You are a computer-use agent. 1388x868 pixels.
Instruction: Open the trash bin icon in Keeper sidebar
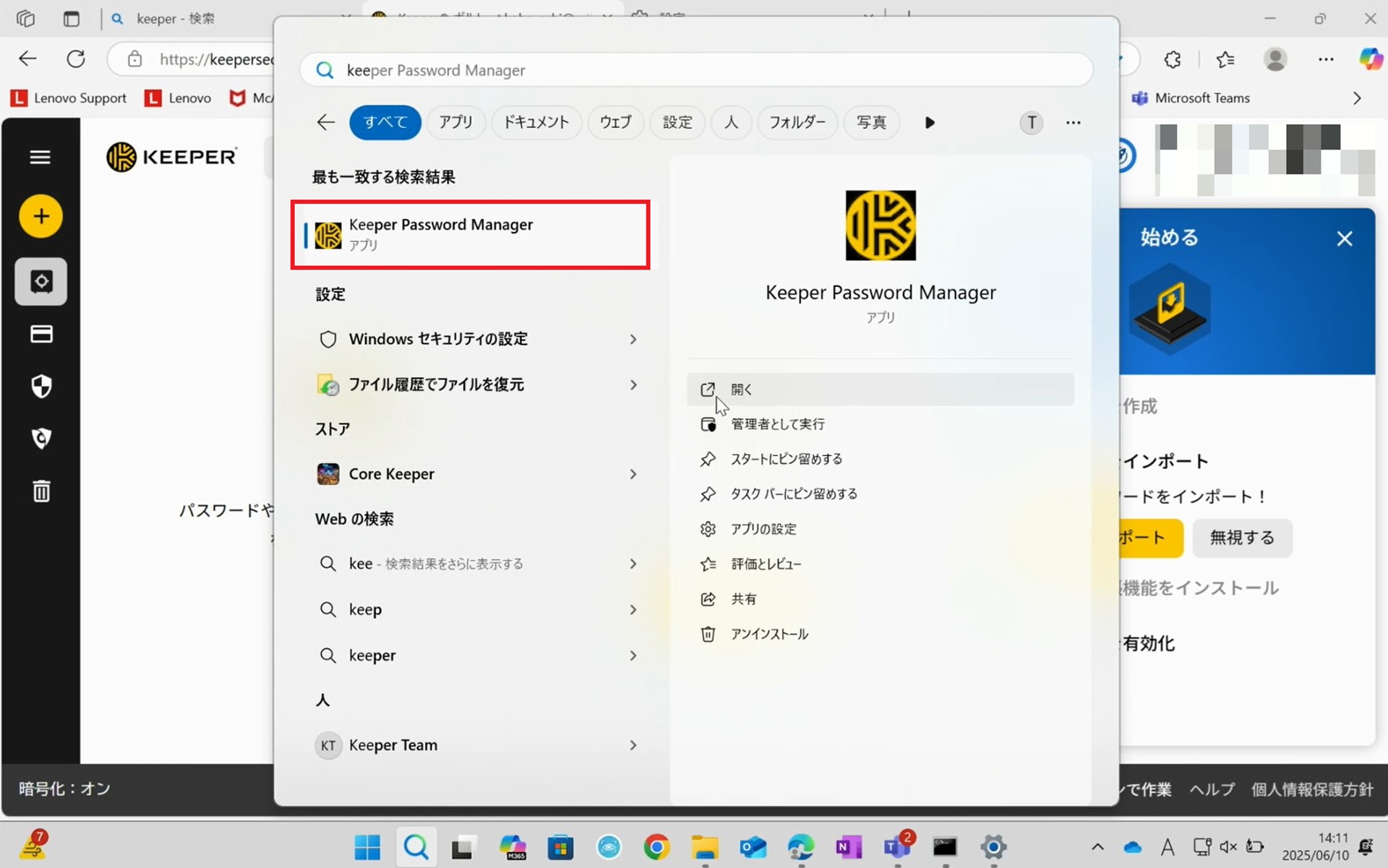[x=41, y=491]
